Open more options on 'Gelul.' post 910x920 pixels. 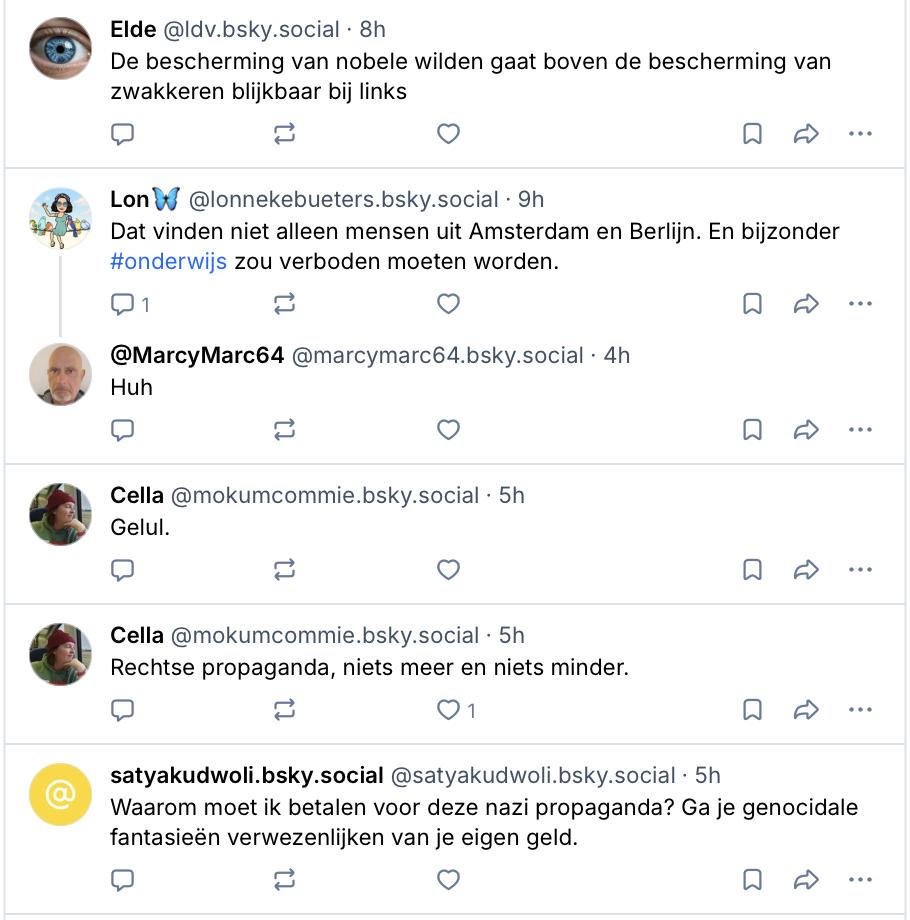[860, 570]
